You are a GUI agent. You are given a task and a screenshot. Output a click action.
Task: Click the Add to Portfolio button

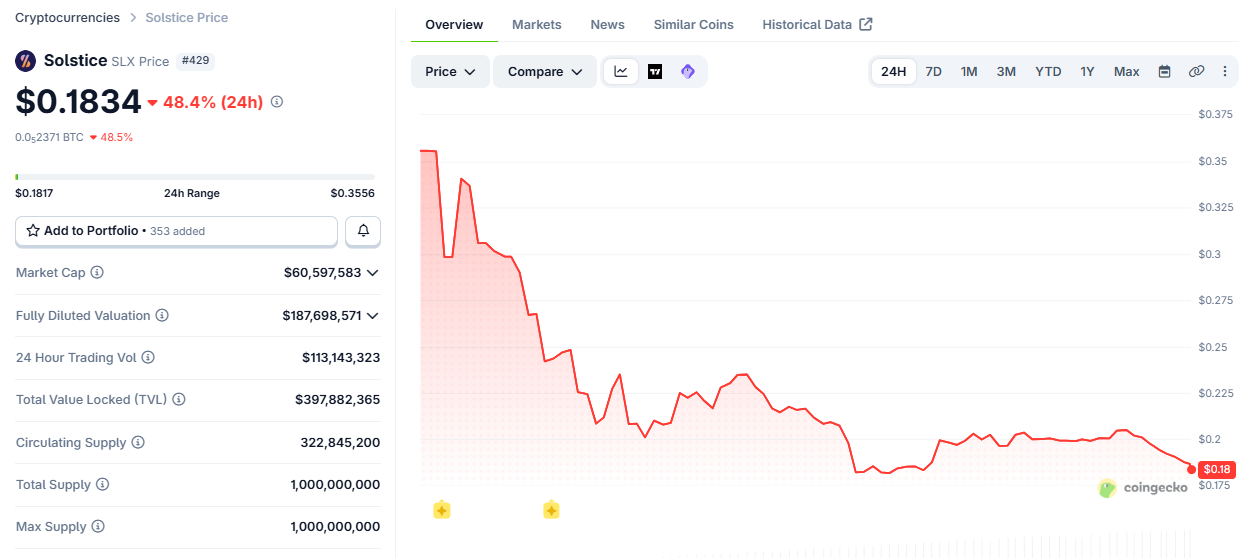176,231
